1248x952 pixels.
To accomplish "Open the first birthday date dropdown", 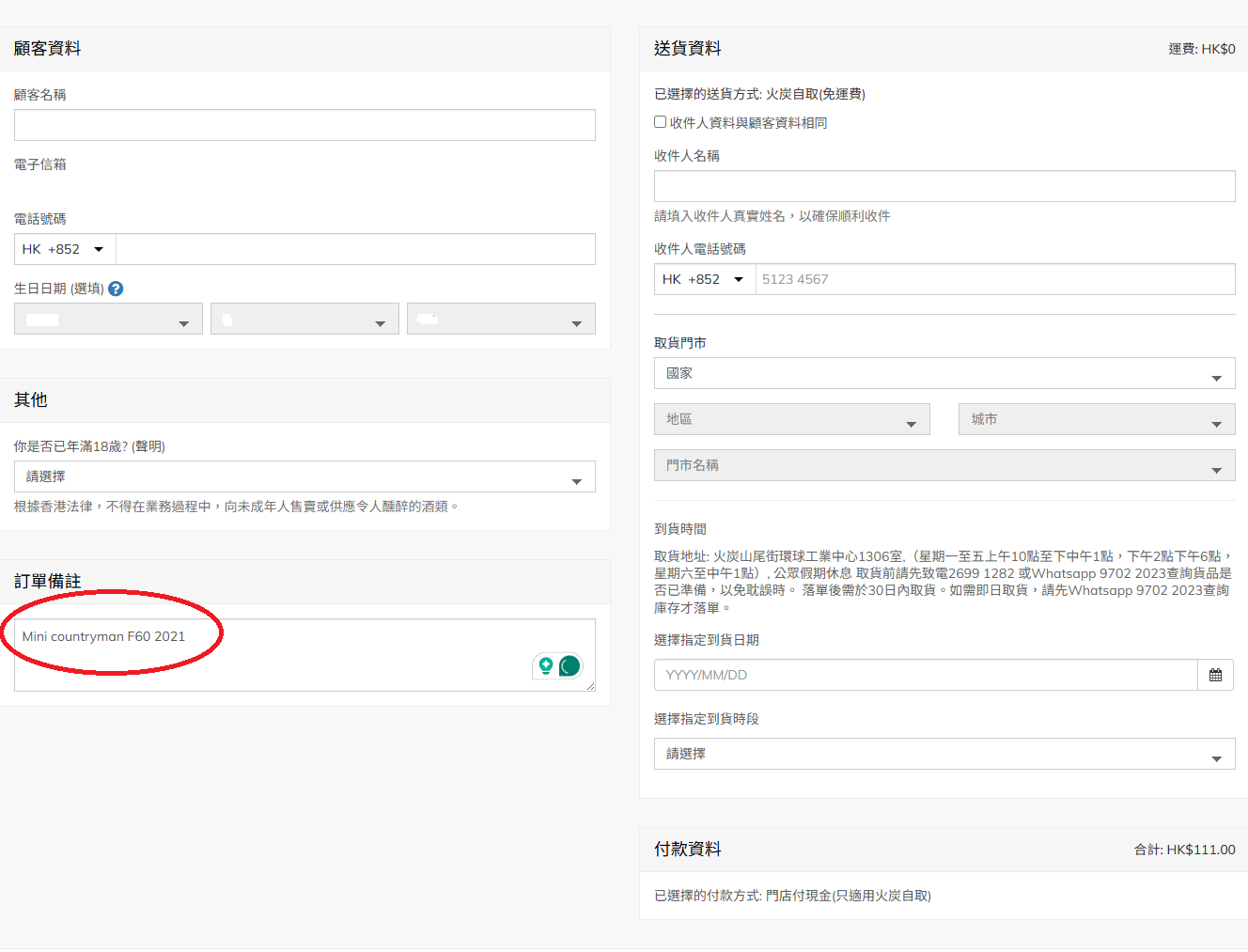I will pyautogui.click(x=108, y=320).
